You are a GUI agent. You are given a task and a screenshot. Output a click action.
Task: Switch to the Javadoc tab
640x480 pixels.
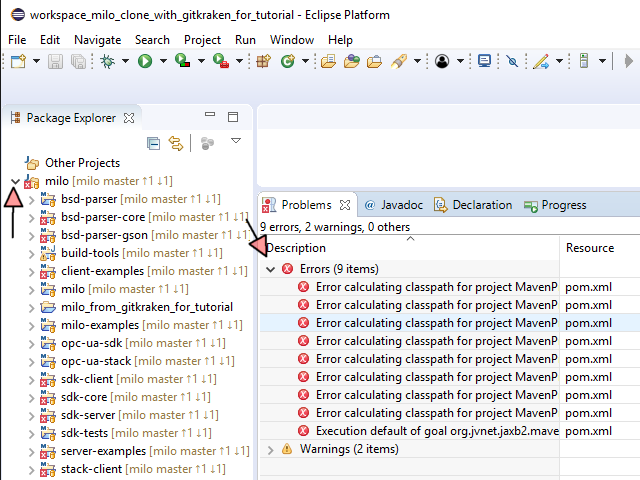(x=393, y=205)
